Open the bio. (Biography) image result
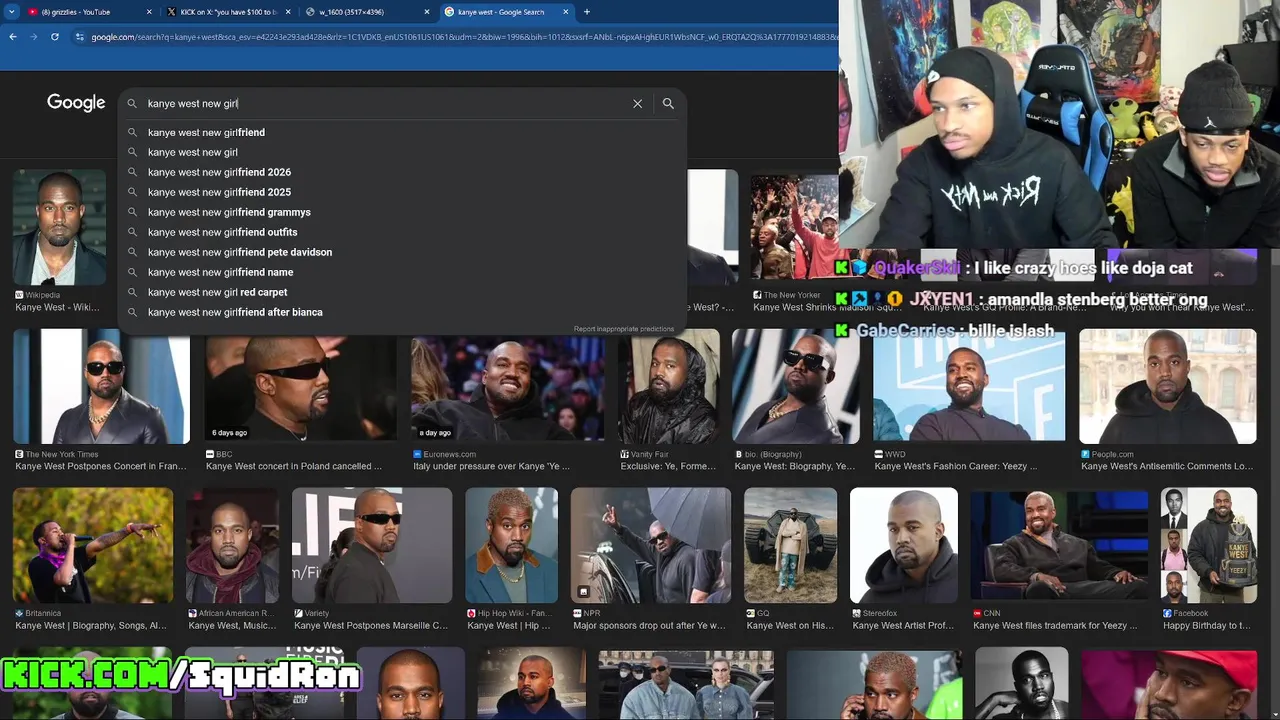This screenshot has width=1280, height=720. pos(796,386)
